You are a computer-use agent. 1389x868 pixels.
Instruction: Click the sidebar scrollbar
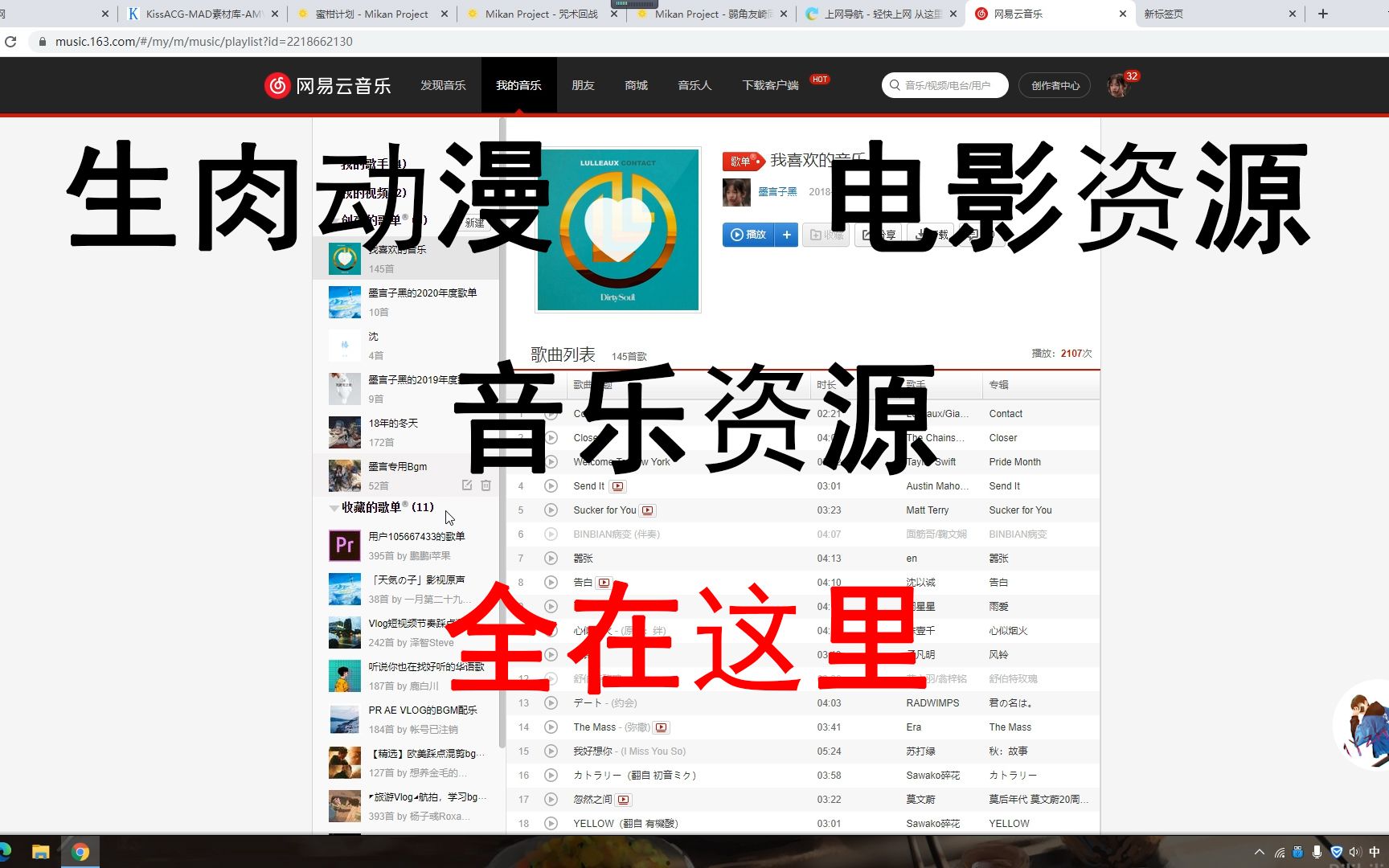tap(502, 434)
